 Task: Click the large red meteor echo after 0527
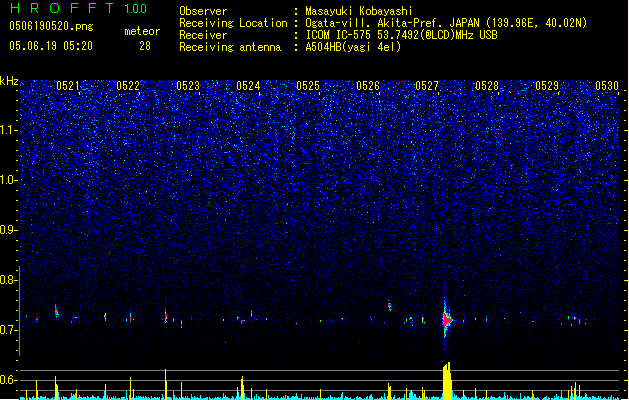point(446,319)
